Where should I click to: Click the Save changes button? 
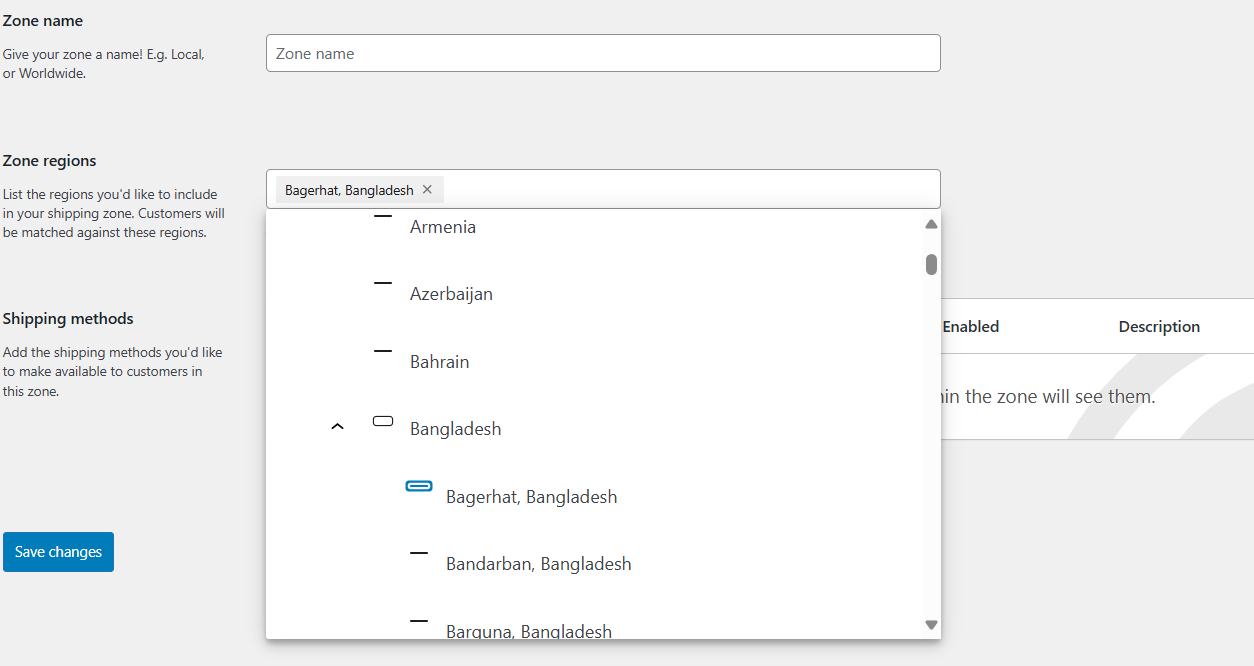pyautogui.click(x=58, y=551)
